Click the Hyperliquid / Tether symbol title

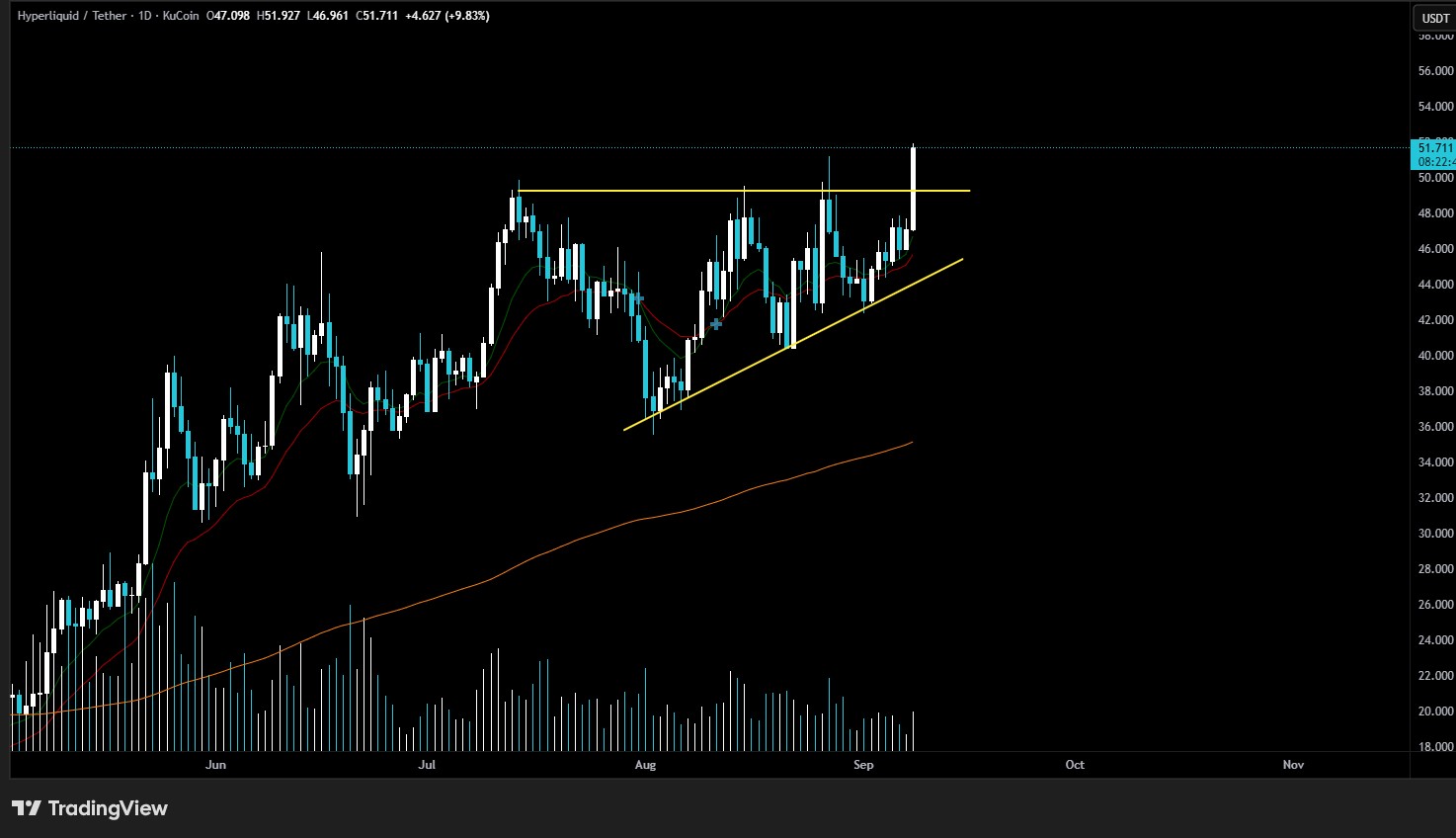pos(71,16)
